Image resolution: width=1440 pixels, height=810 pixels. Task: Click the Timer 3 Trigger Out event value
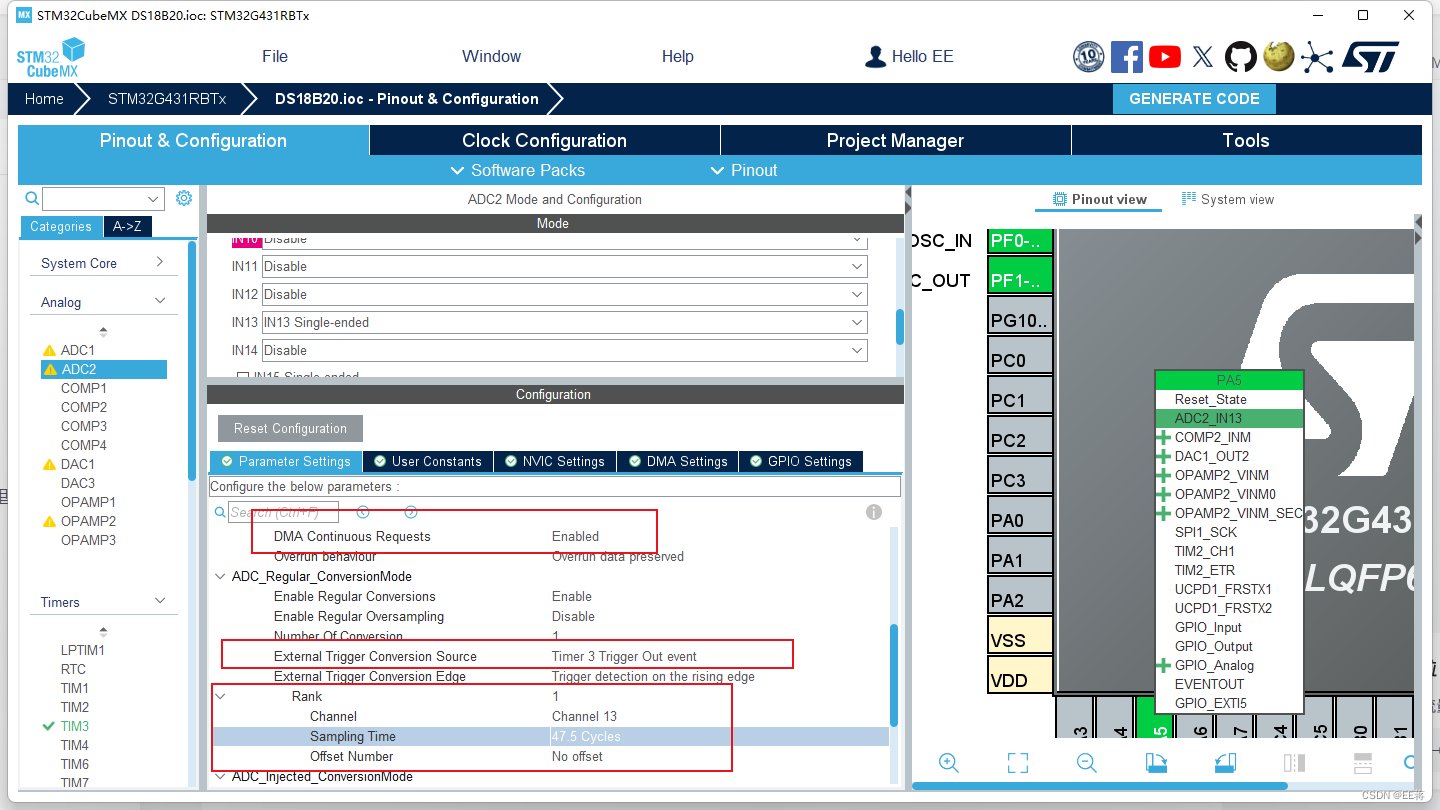coord(624,657)
